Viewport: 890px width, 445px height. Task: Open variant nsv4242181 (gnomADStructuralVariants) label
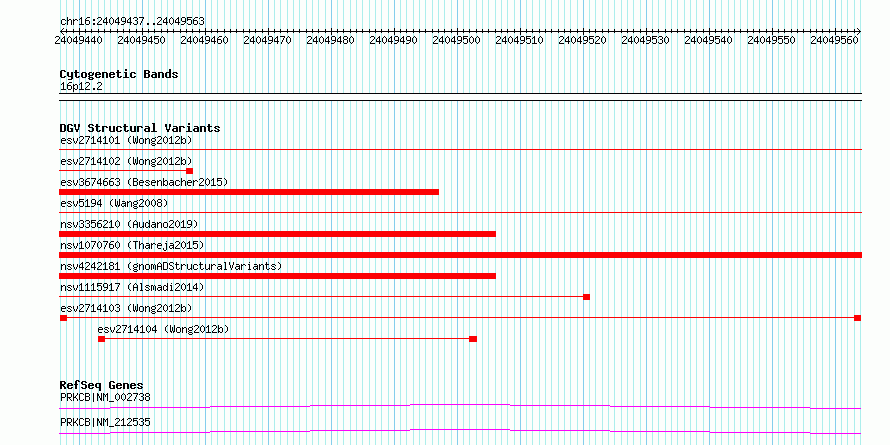coord(171,266)
